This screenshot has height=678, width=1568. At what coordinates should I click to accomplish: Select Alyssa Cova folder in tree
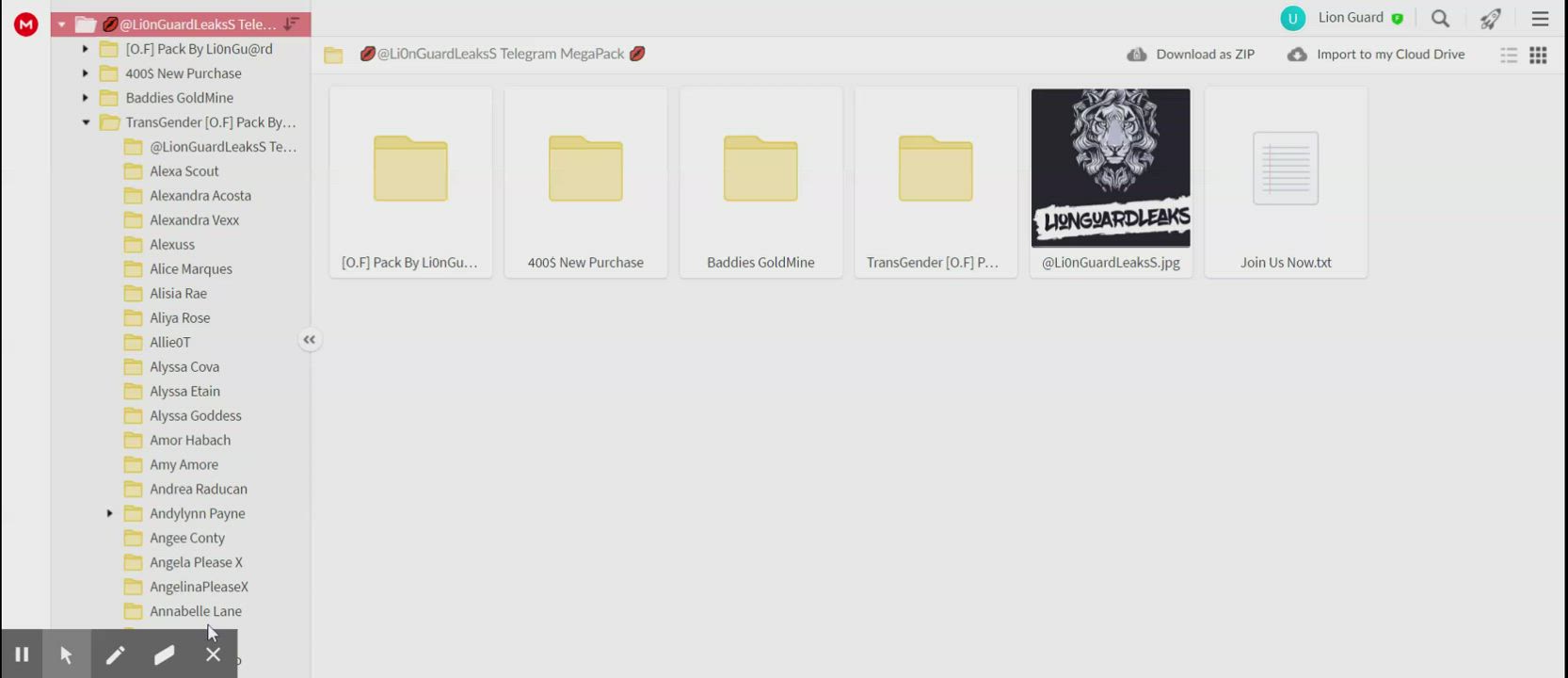[x=184, y=367]
